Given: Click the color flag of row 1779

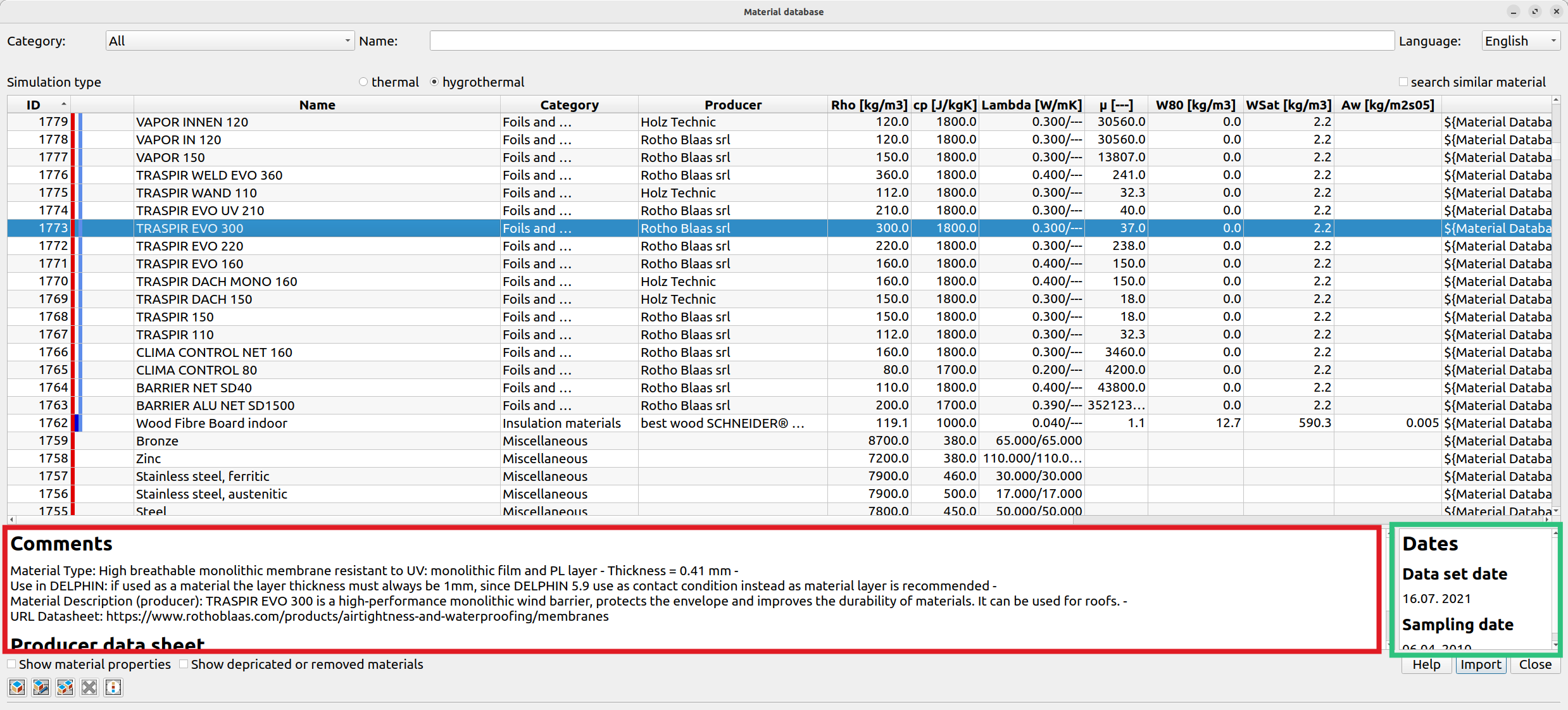Looking at the screenshot, I should pyautogui.click(x=77, y=122).
